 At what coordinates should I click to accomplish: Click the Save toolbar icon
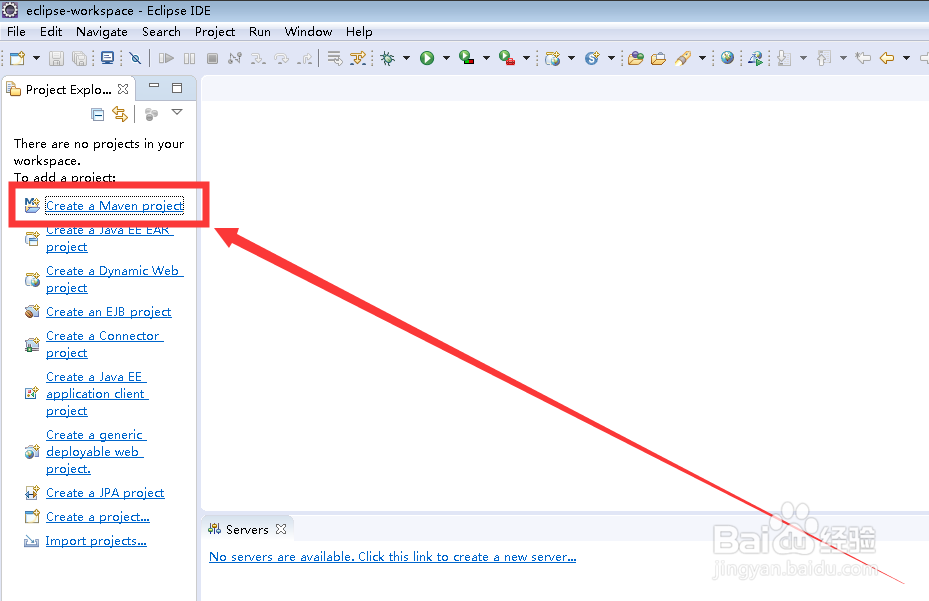56,58
